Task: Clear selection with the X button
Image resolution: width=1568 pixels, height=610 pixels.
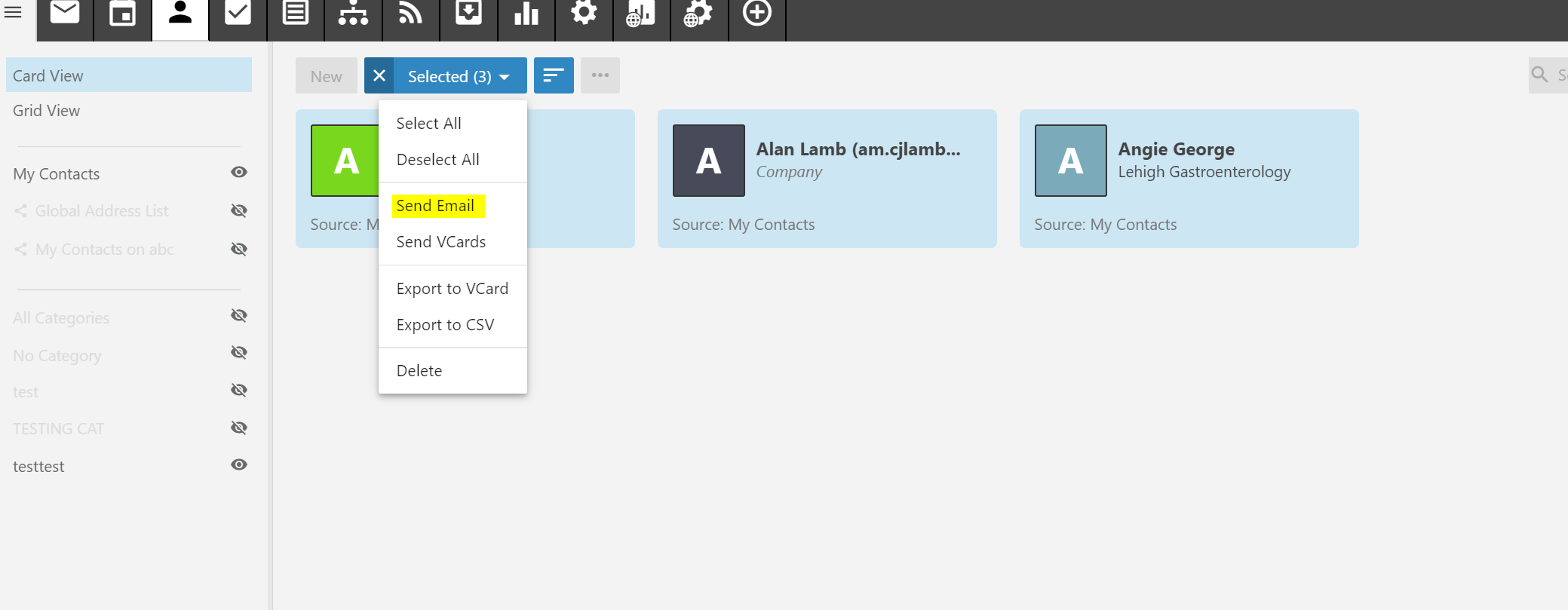Action: [x=379, y=76]
